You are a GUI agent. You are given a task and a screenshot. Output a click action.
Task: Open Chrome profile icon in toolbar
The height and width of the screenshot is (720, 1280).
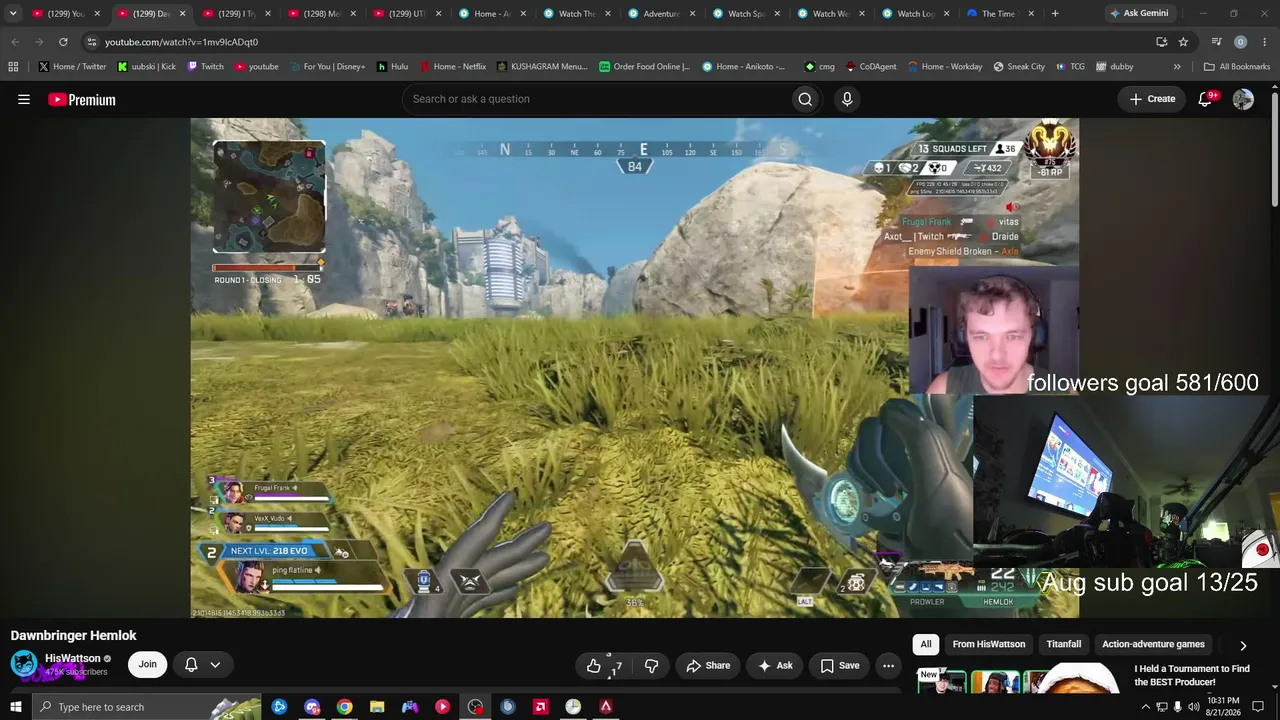[1240, 42]
